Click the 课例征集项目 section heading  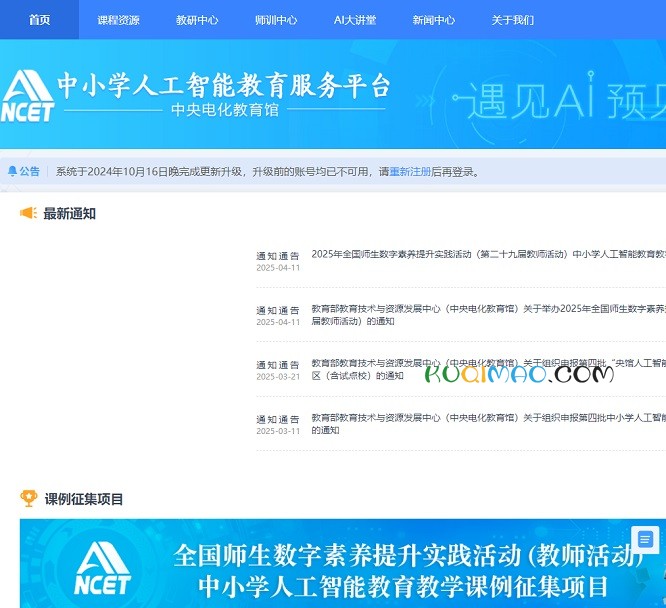[84, 499]
